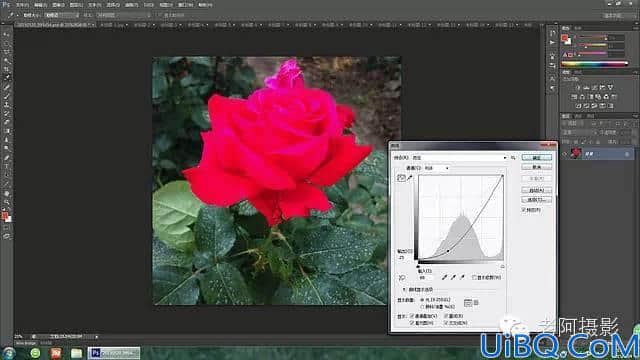Image resolution: width=640 pixels, height=360 pixels.
Task: Select the Eyedropper tool in the toolbox
Action: point(6,78)
